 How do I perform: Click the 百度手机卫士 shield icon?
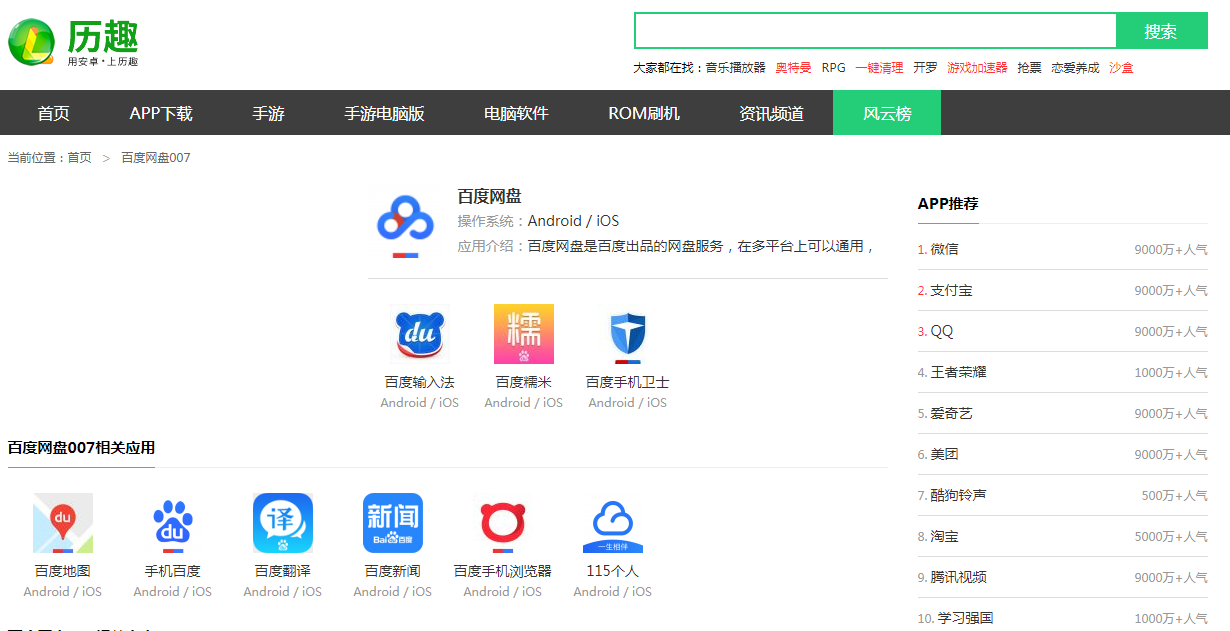click(627, 334)
